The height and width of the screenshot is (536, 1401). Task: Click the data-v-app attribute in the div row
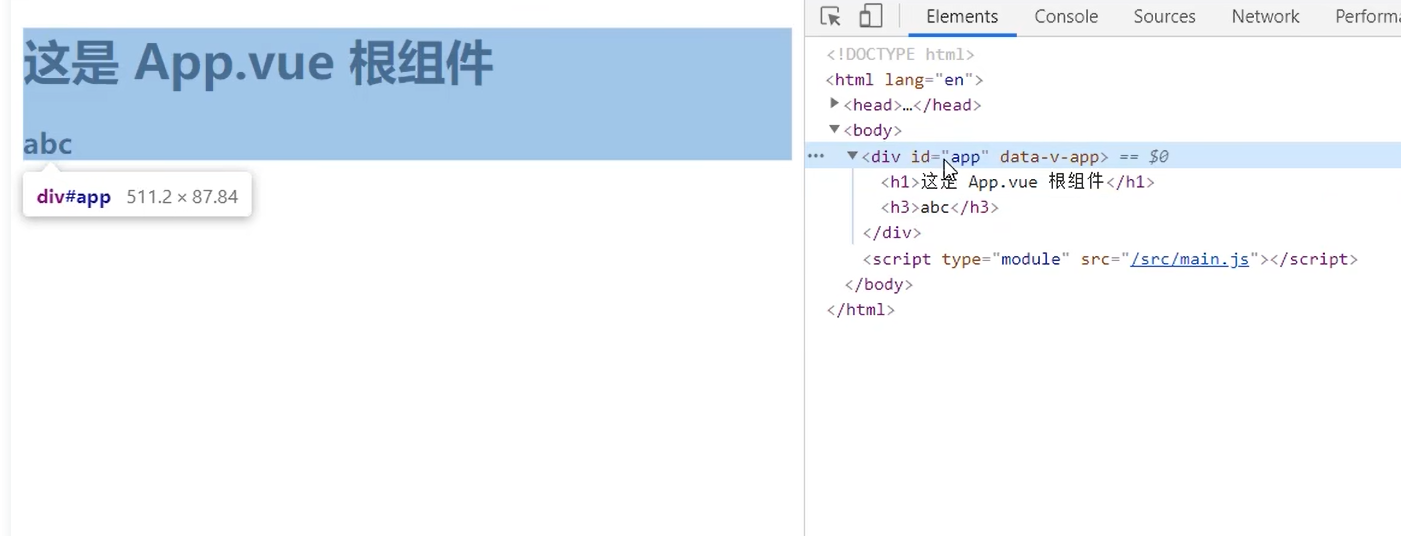click(x=1050, y=157)
